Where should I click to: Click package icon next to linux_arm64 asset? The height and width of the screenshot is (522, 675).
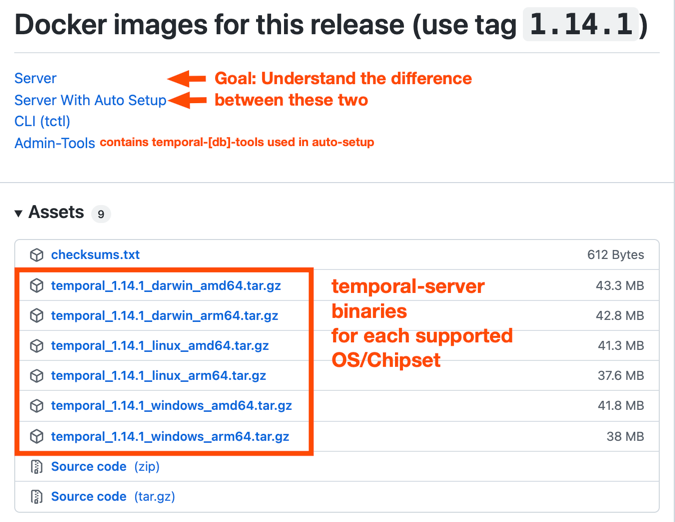(37, 376)
